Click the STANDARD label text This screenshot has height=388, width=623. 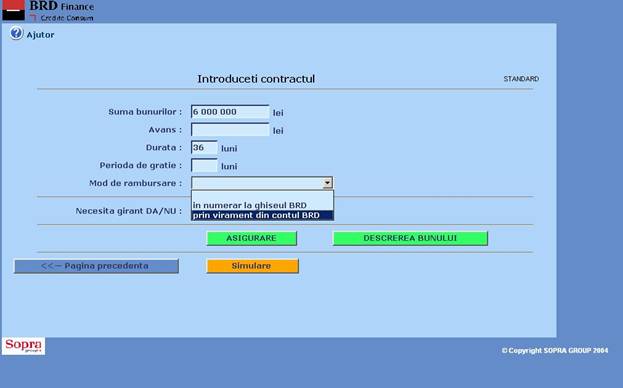[x=521, y=79]
